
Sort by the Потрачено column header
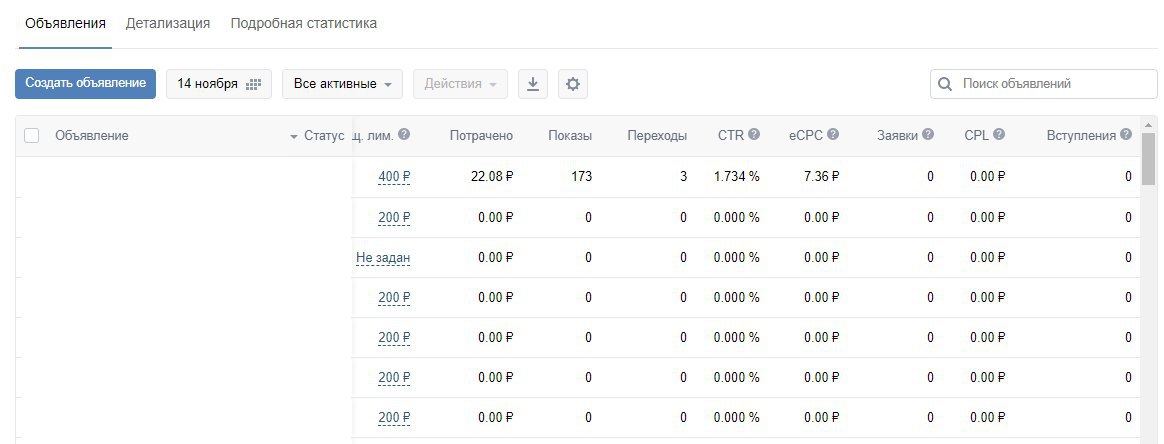481,135
